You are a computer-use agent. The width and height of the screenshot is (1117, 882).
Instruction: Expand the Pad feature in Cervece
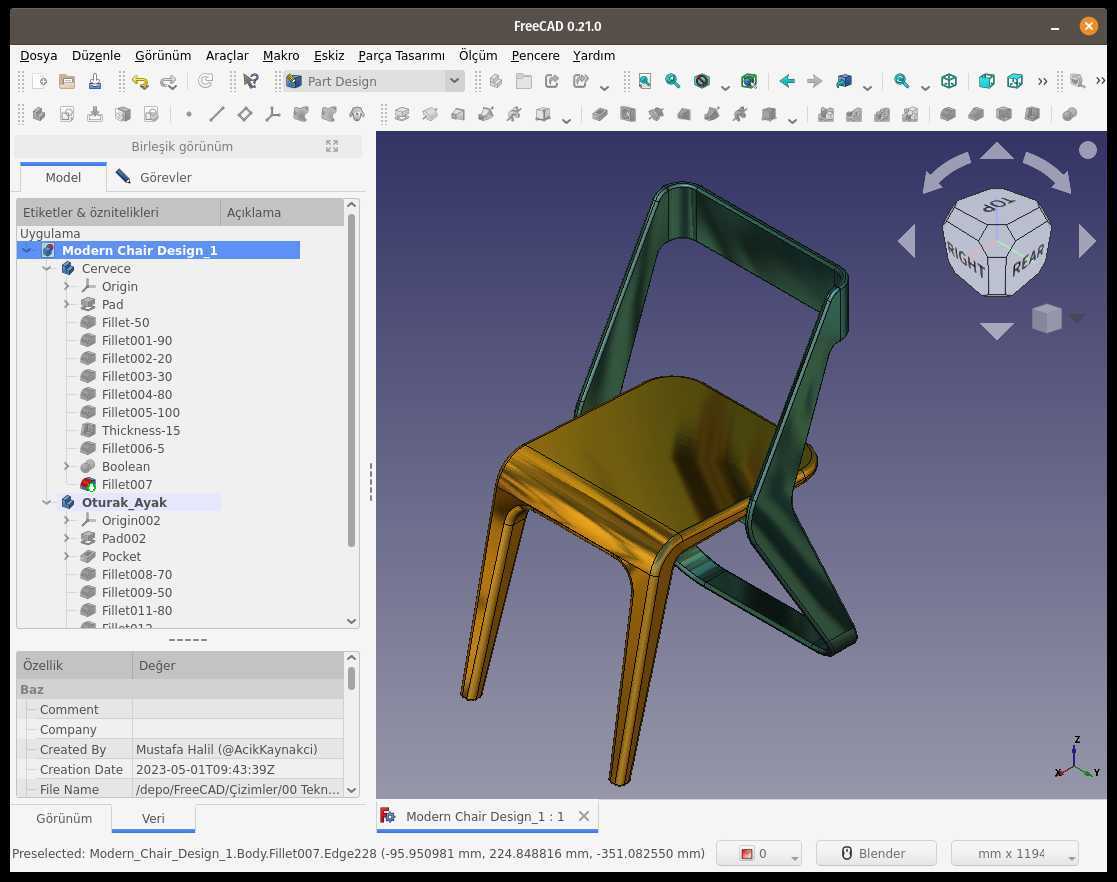pos(67,304)
